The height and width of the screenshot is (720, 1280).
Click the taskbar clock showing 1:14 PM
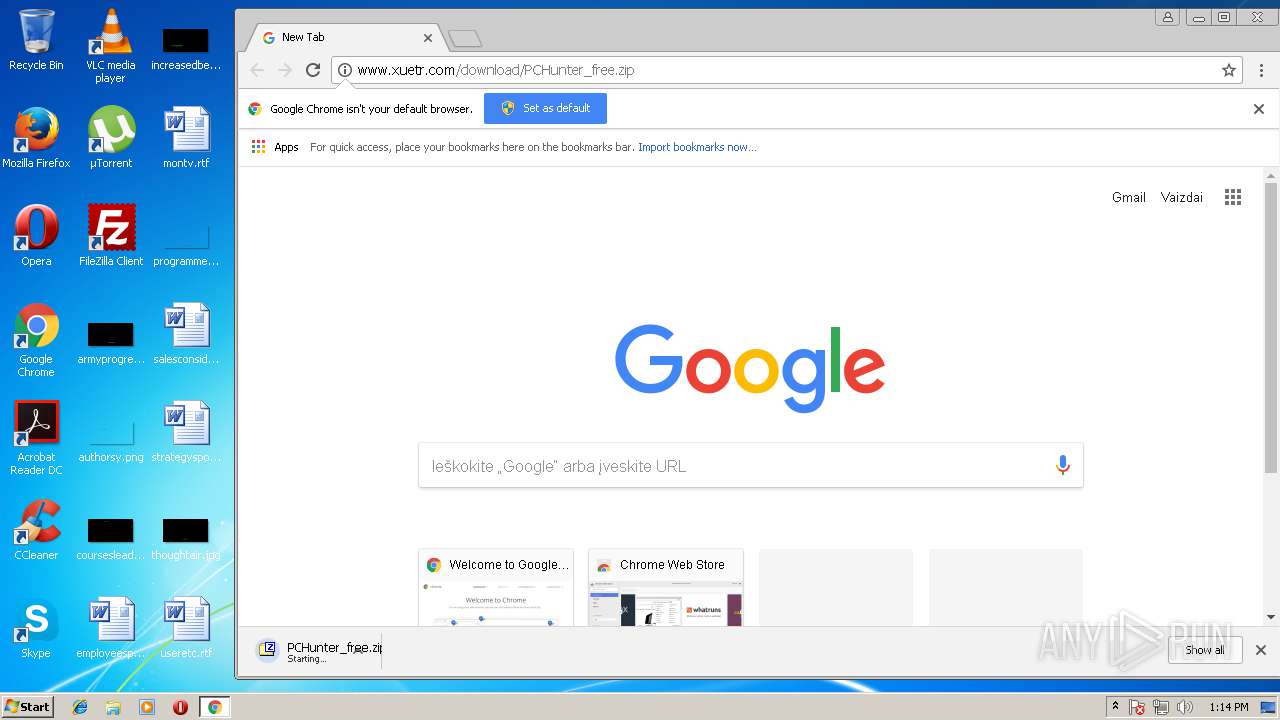click(1229, 707)
